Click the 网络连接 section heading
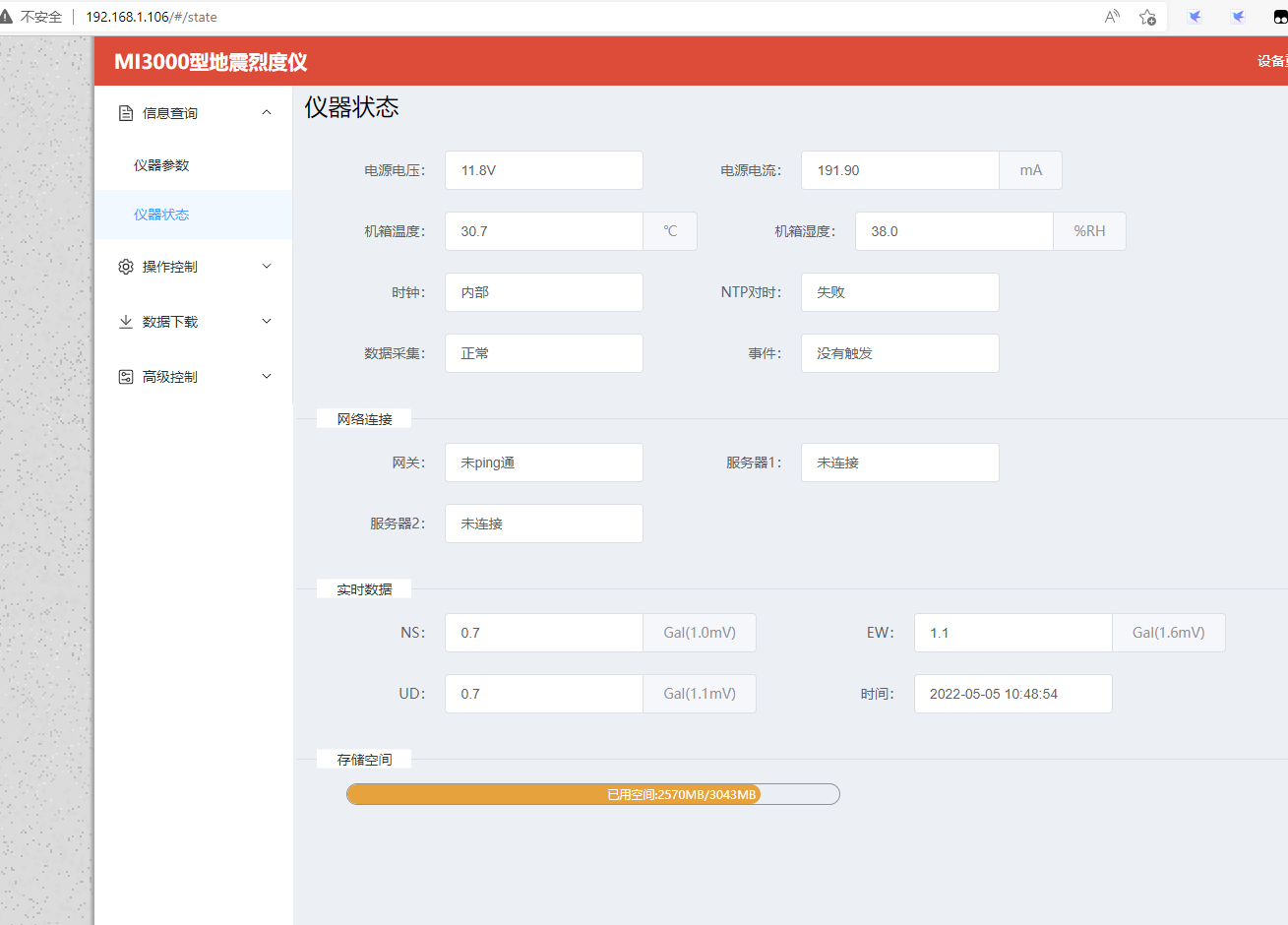The width and height of the screenshot is (1288, 925). (364, 419)
